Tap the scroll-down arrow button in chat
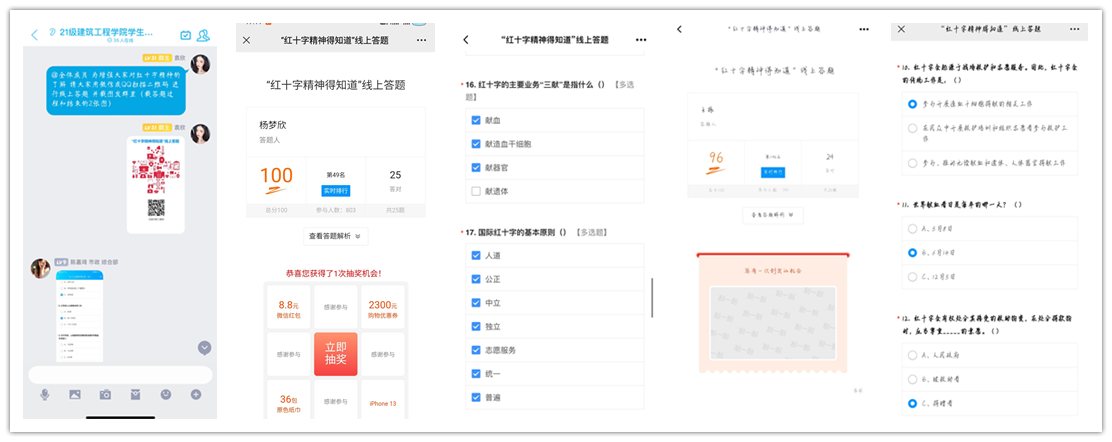The height and width of the screenshot is (442, 1112). pyautogui.click(x=204, y=347)
